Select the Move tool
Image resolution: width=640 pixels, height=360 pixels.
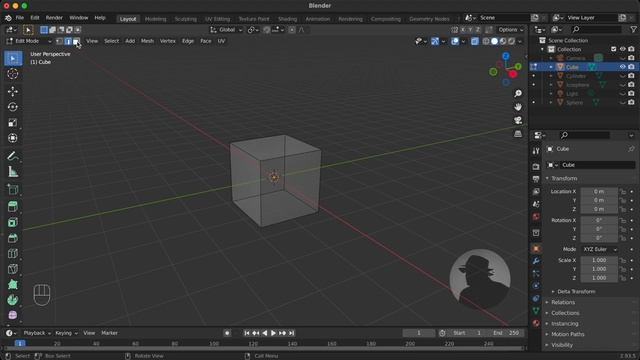[x=13, y=91]
